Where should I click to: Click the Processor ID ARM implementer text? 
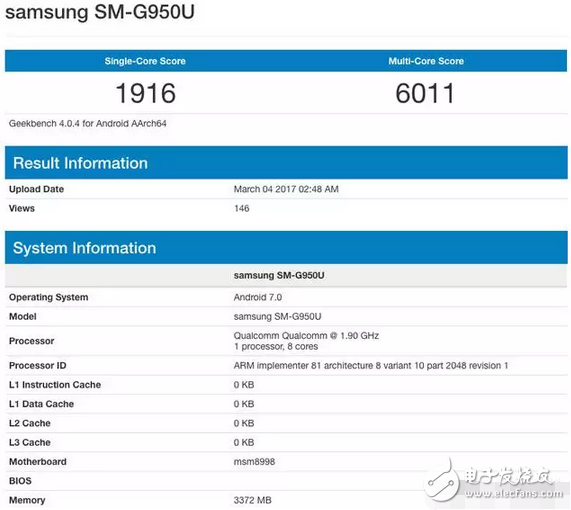371,366
